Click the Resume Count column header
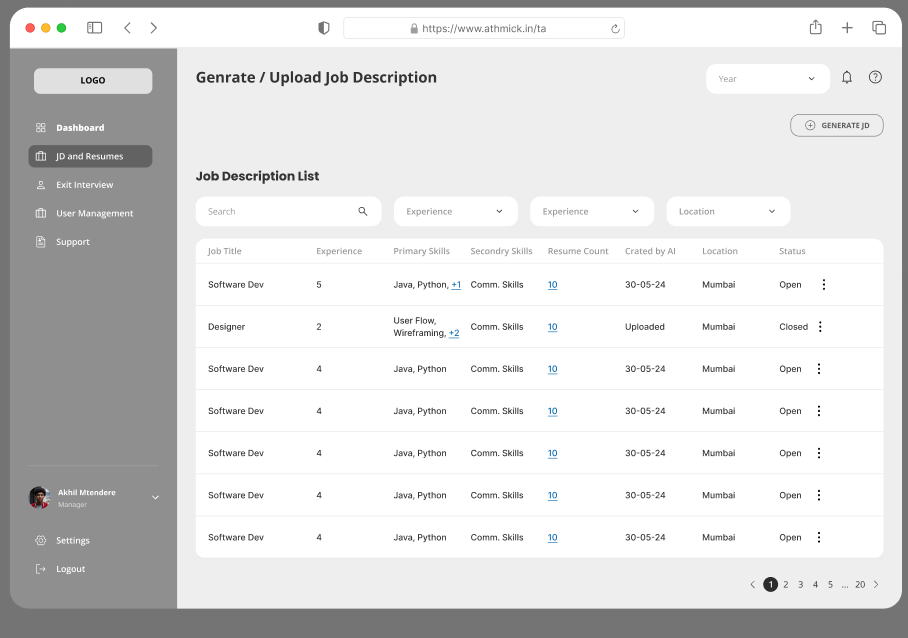 578,251
